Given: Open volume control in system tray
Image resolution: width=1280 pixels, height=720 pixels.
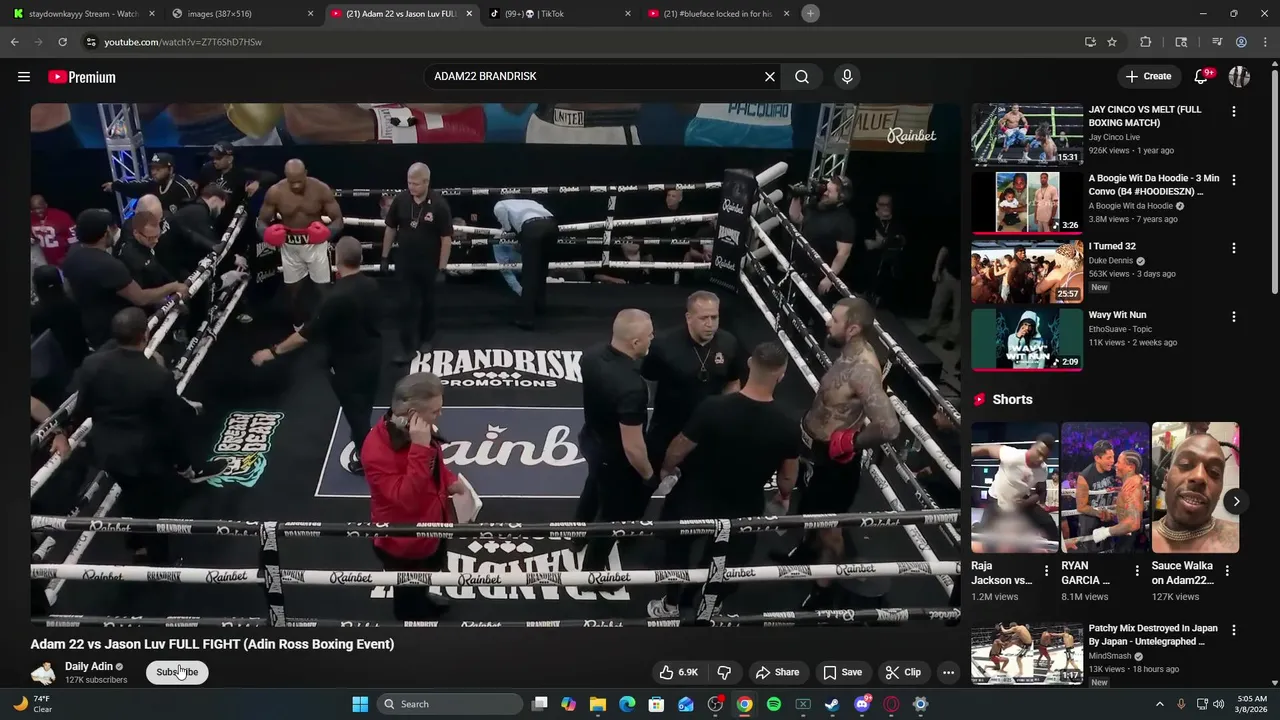Looking at the screenshot, I should (1218, 704).
